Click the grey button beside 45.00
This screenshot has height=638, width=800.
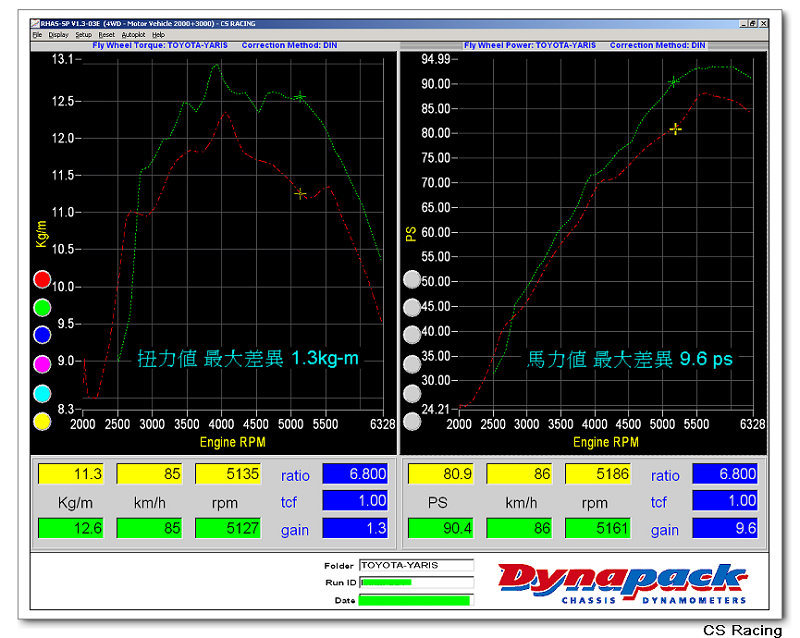click(412, 308)
